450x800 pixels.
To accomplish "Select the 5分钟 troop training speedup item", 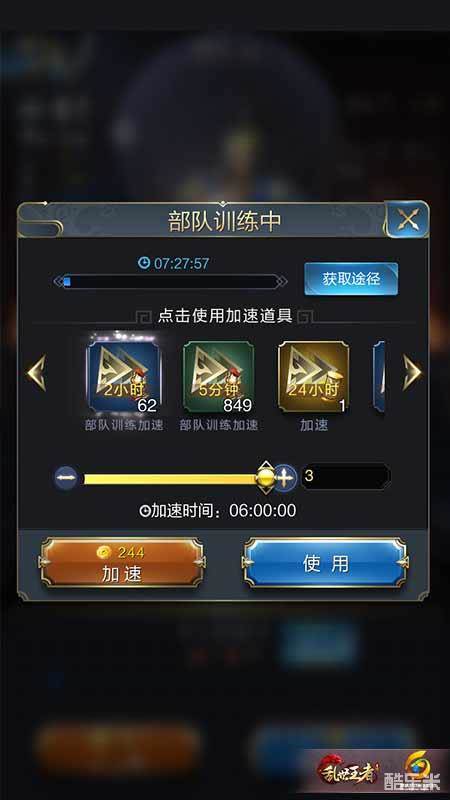I will [x=218, y=377].
